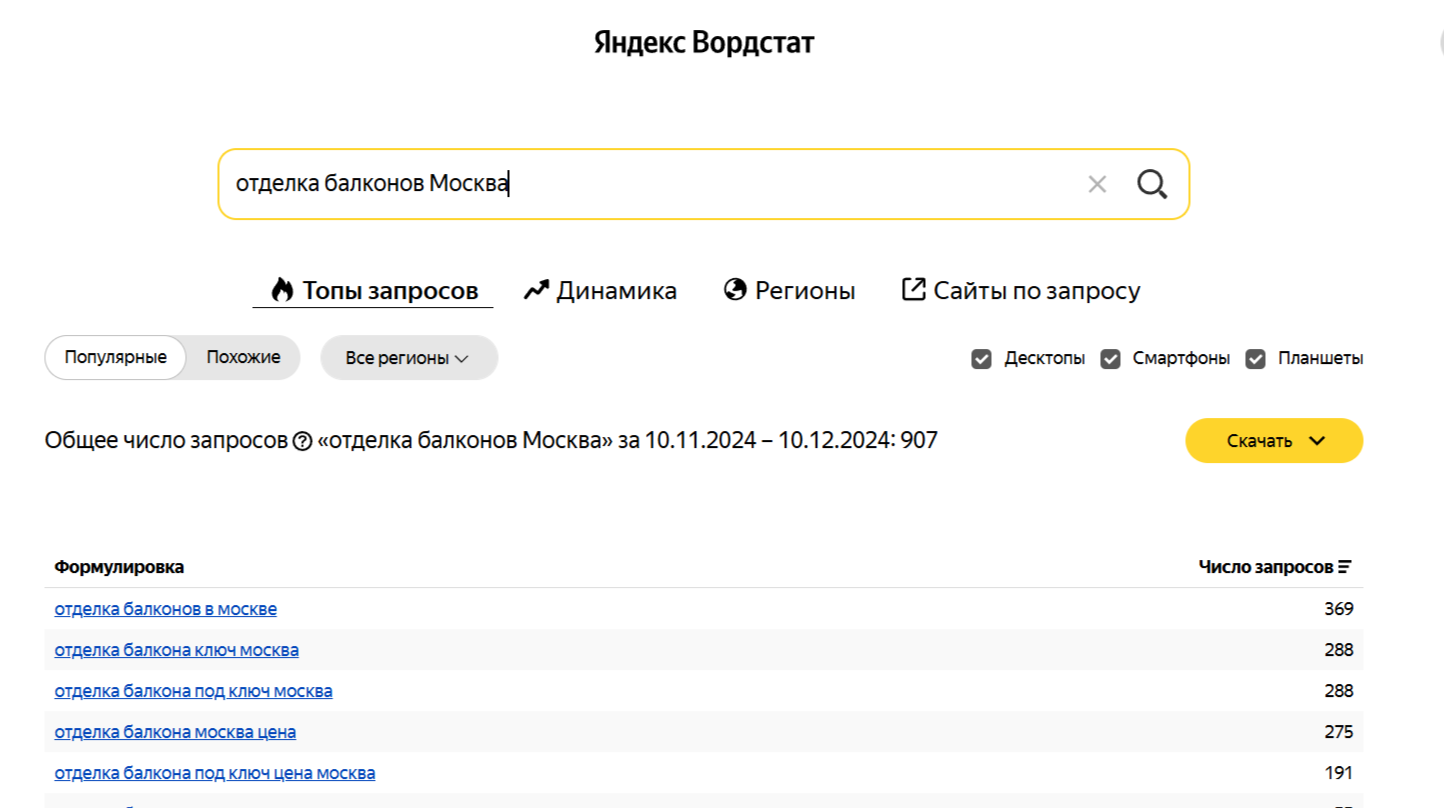
Task: Open link отделка балкона москва цена
Action: tap(175, 732)
